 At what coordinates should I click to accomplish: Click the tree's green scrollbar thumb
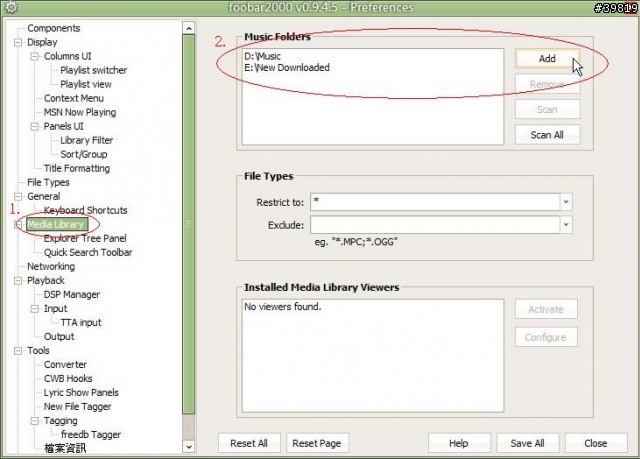(x=189, y=224)
